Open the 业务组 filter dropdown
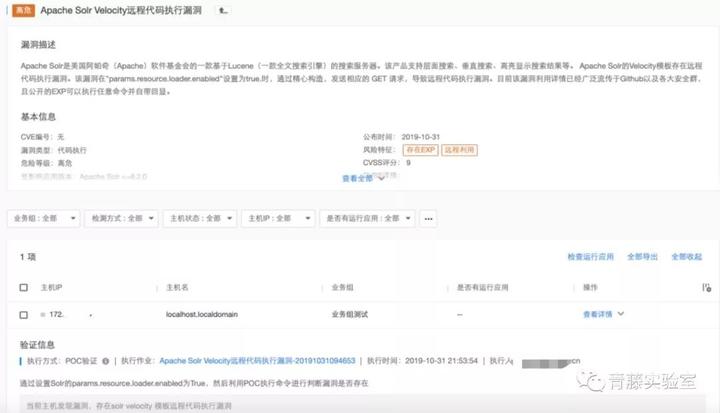Screen dimensions: 720x413 pyautogui.click(x=44, y=219)
